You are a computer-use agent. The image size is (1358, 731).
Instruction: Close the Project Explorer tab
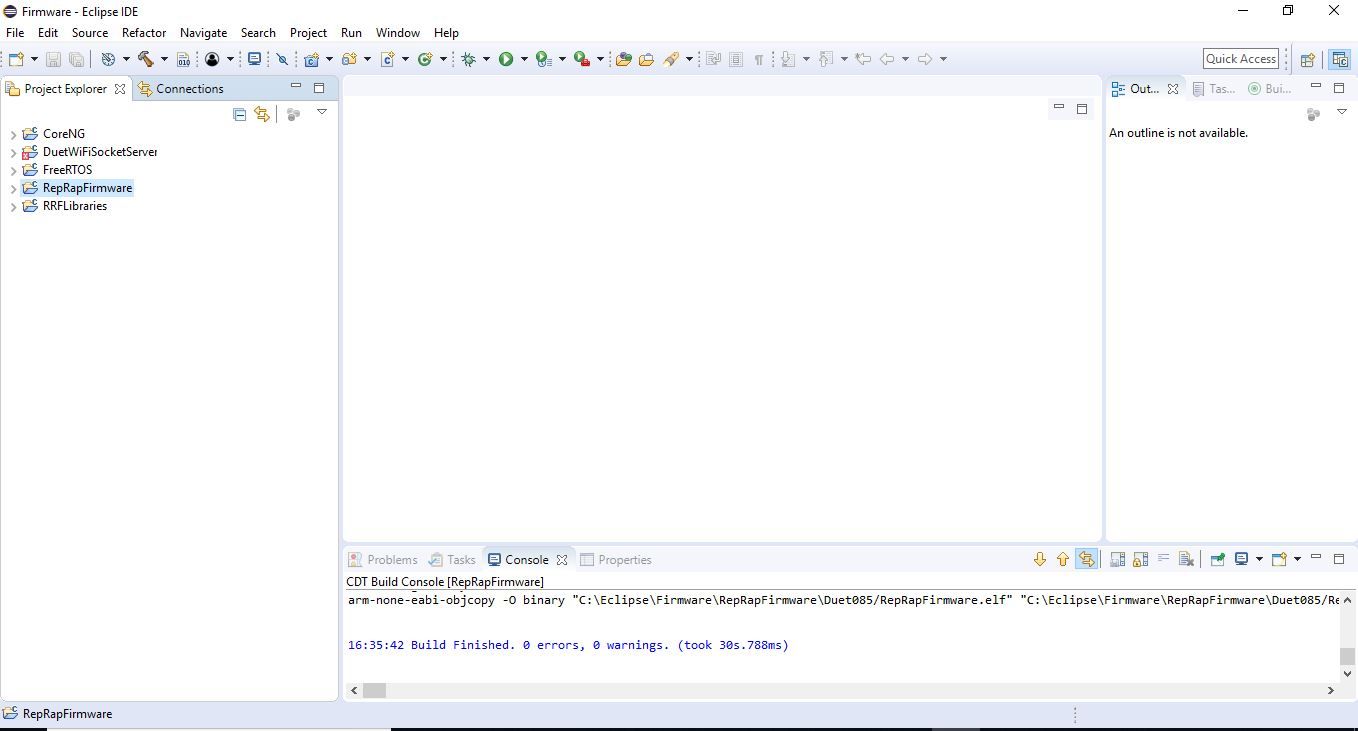click(120, 89)
